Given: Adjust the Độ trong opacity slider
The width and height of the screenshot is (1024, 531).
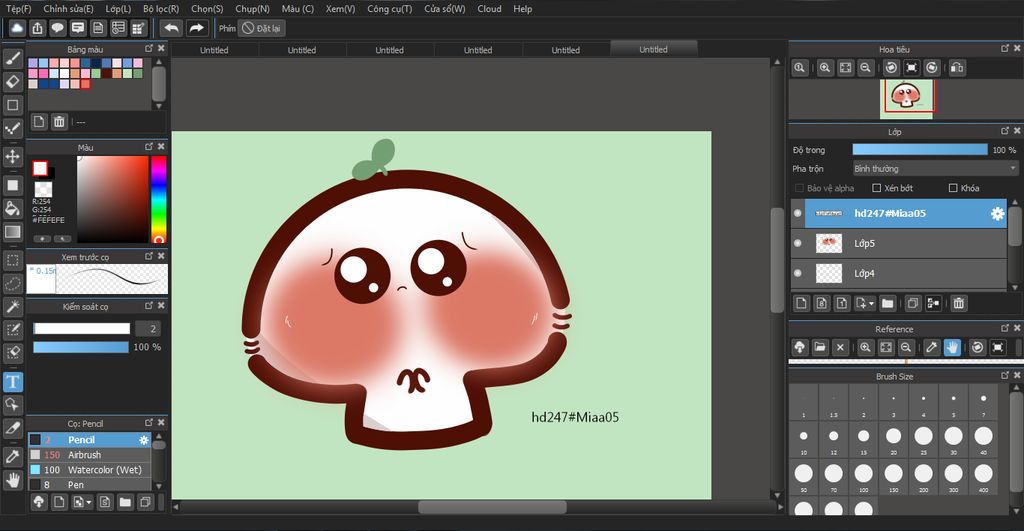Looking at the screenshot, I should click(x=920, y=150).
